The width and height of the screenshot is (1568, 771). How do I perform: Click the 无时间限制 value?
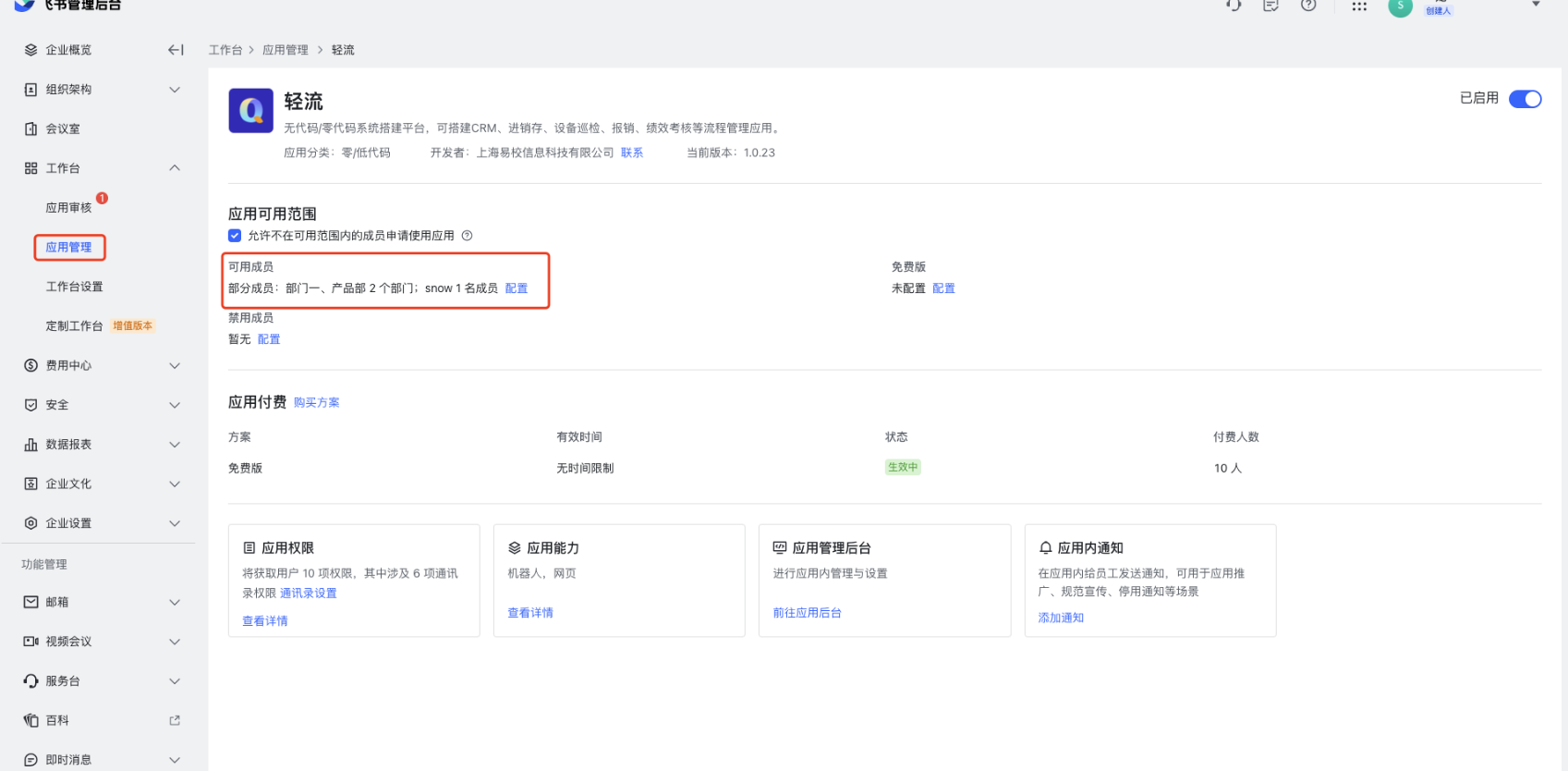pyautogui.click(x=585, y=469)
